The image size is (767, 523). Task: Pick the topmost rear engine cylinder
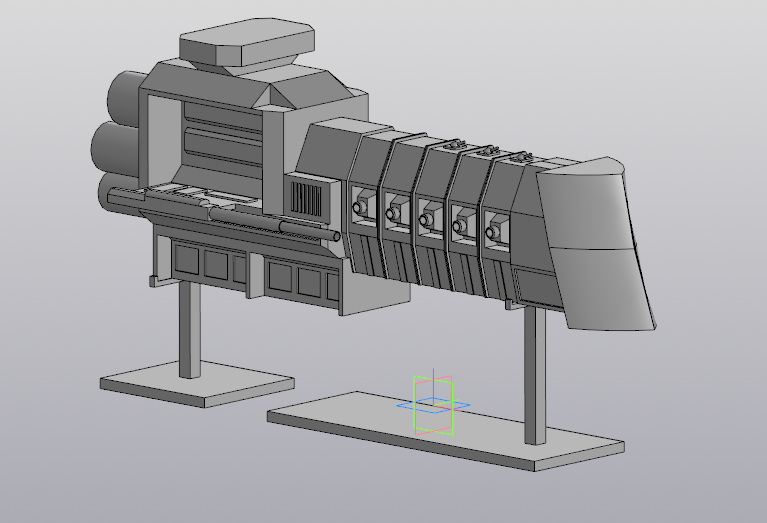[x=126, y=98]
